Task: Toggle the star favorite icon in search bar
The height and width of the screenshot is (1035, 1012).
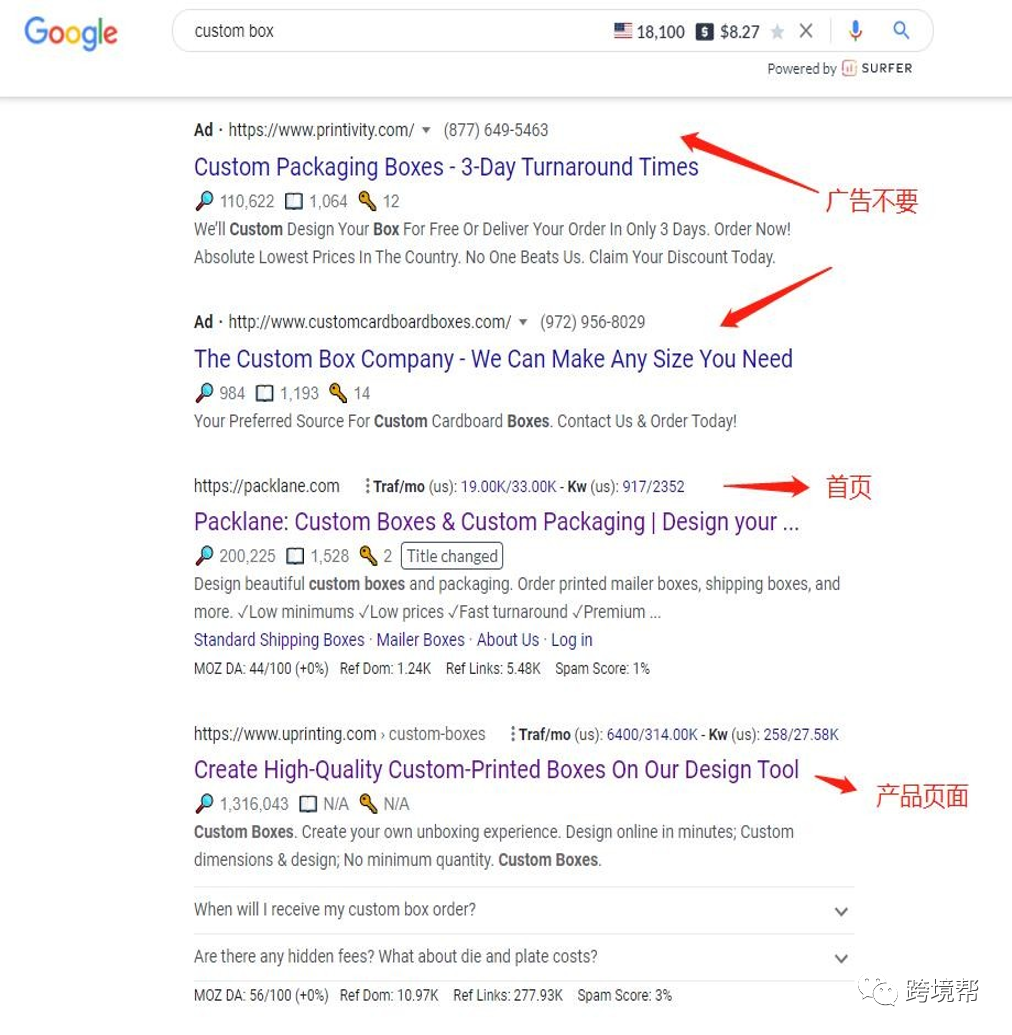Action: click(778, 32)
